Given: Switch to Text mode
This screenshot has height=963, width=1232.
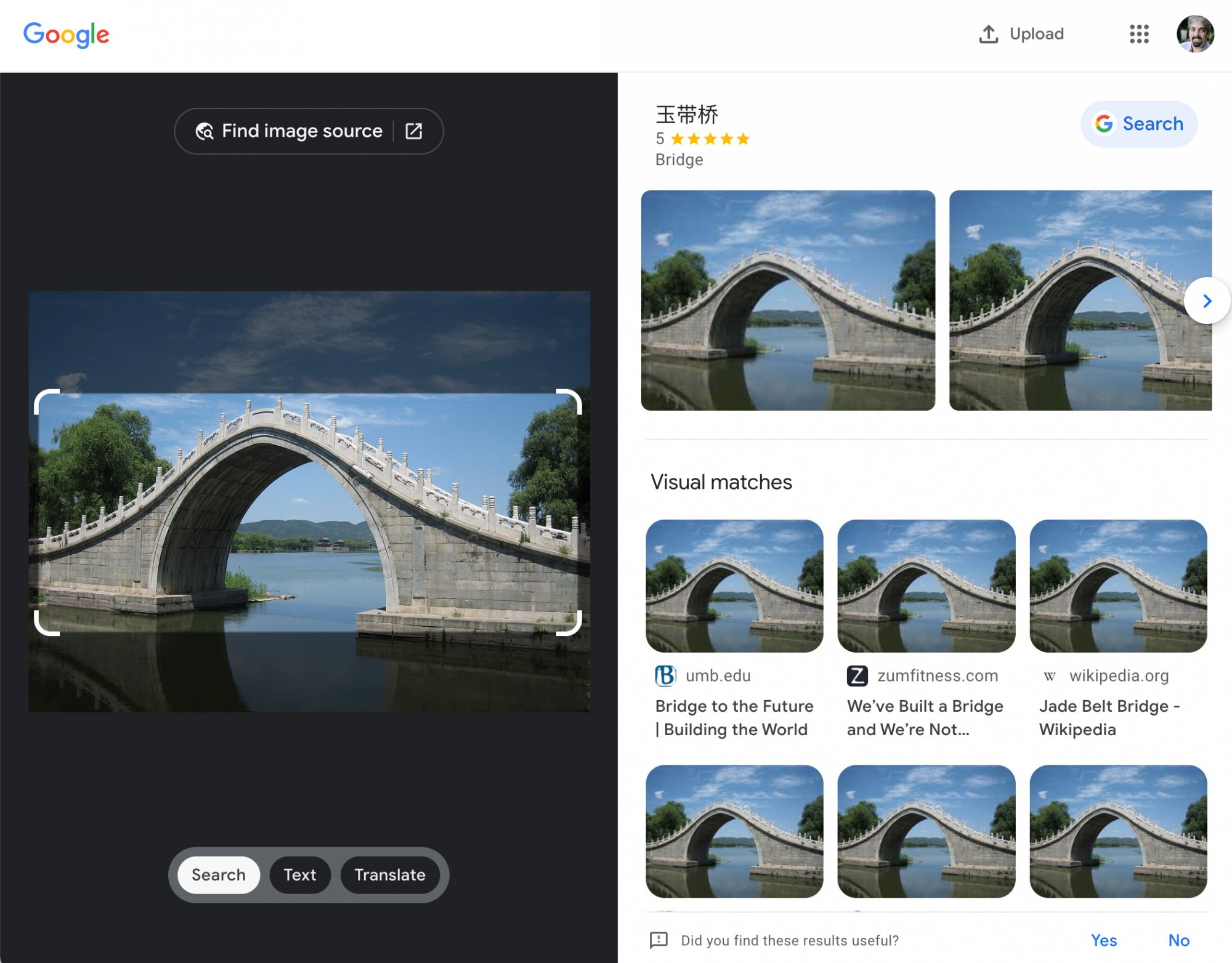Looking at the screenshot, I should click(300, 875).
